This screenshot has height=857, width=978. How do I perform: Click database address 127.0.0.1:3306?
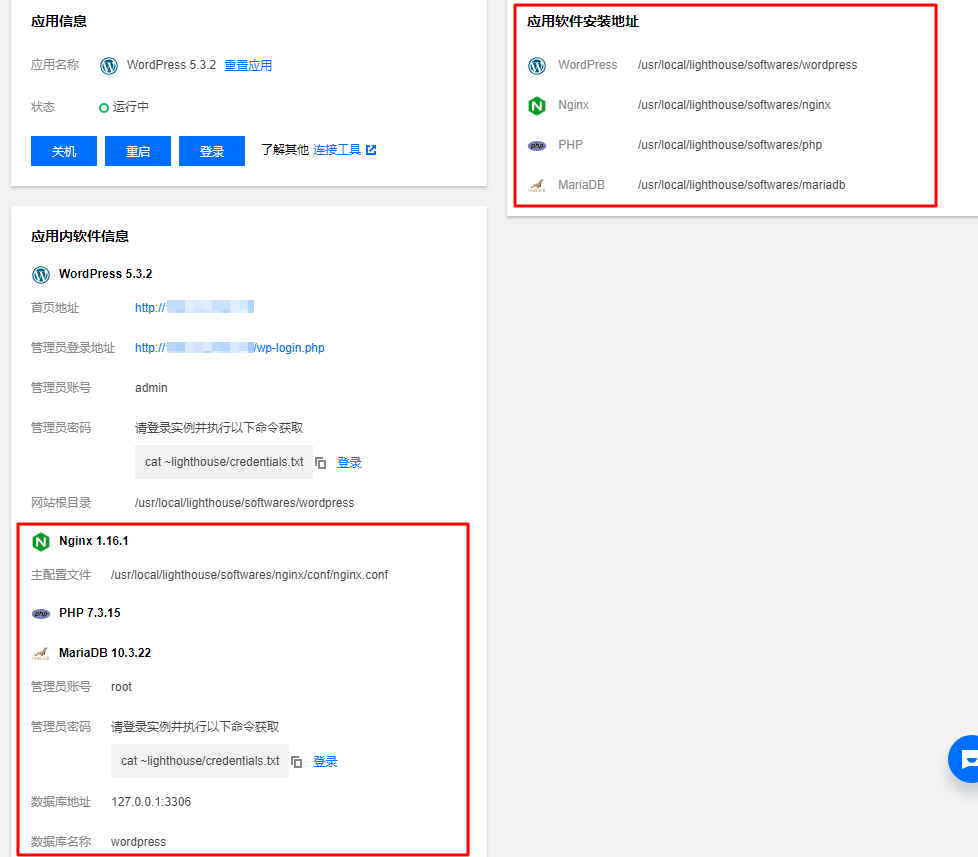151,801
